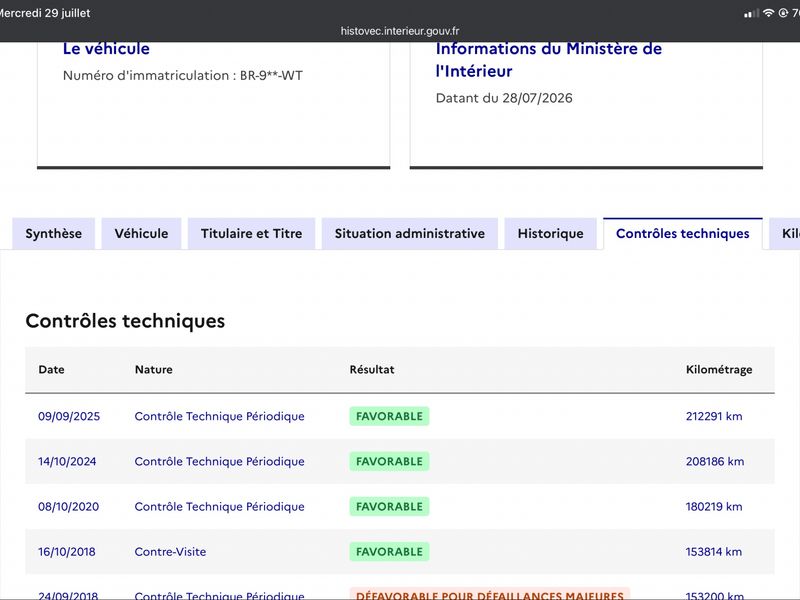Click the FAVORABLE badge for 14/10/2024
Screen dimensions: 800x600
point(389,462)
